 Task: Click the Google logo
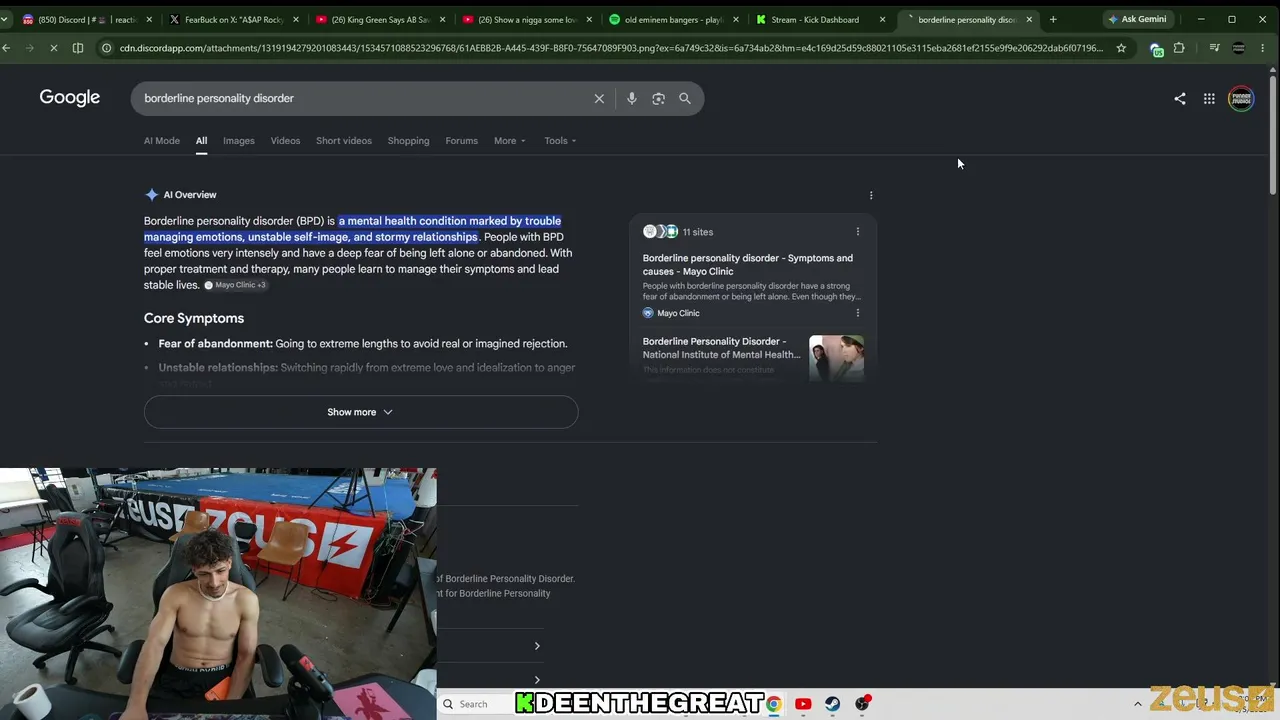click(70, 98)
